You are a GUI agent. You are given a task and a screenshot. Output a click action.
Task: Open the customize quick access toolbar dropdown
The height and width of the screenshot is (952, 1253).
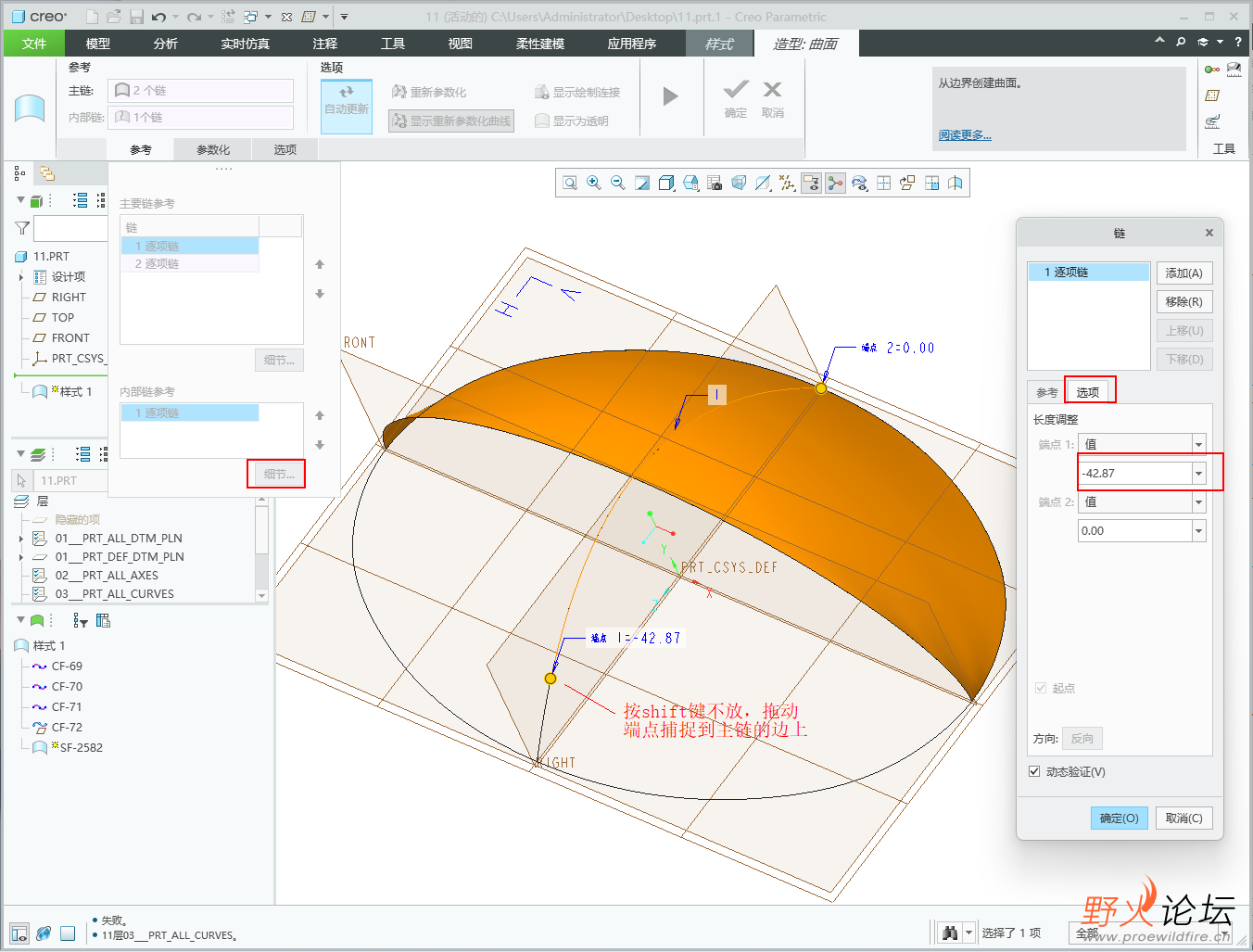pos(344,17)
